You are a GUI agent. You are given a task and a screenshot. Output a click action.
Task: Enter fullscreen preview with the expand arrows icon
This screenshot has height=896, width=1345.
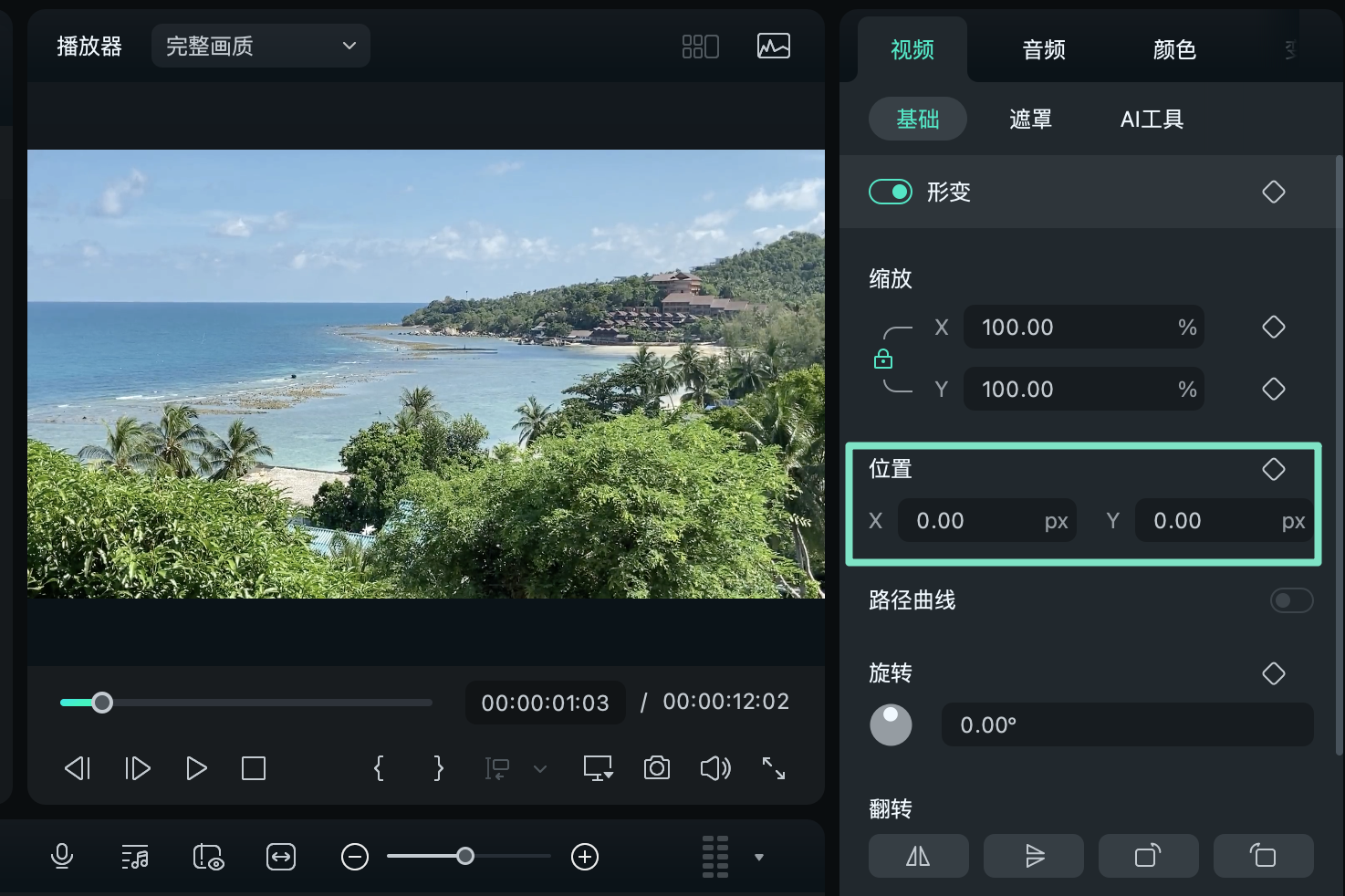pos(774,768)
